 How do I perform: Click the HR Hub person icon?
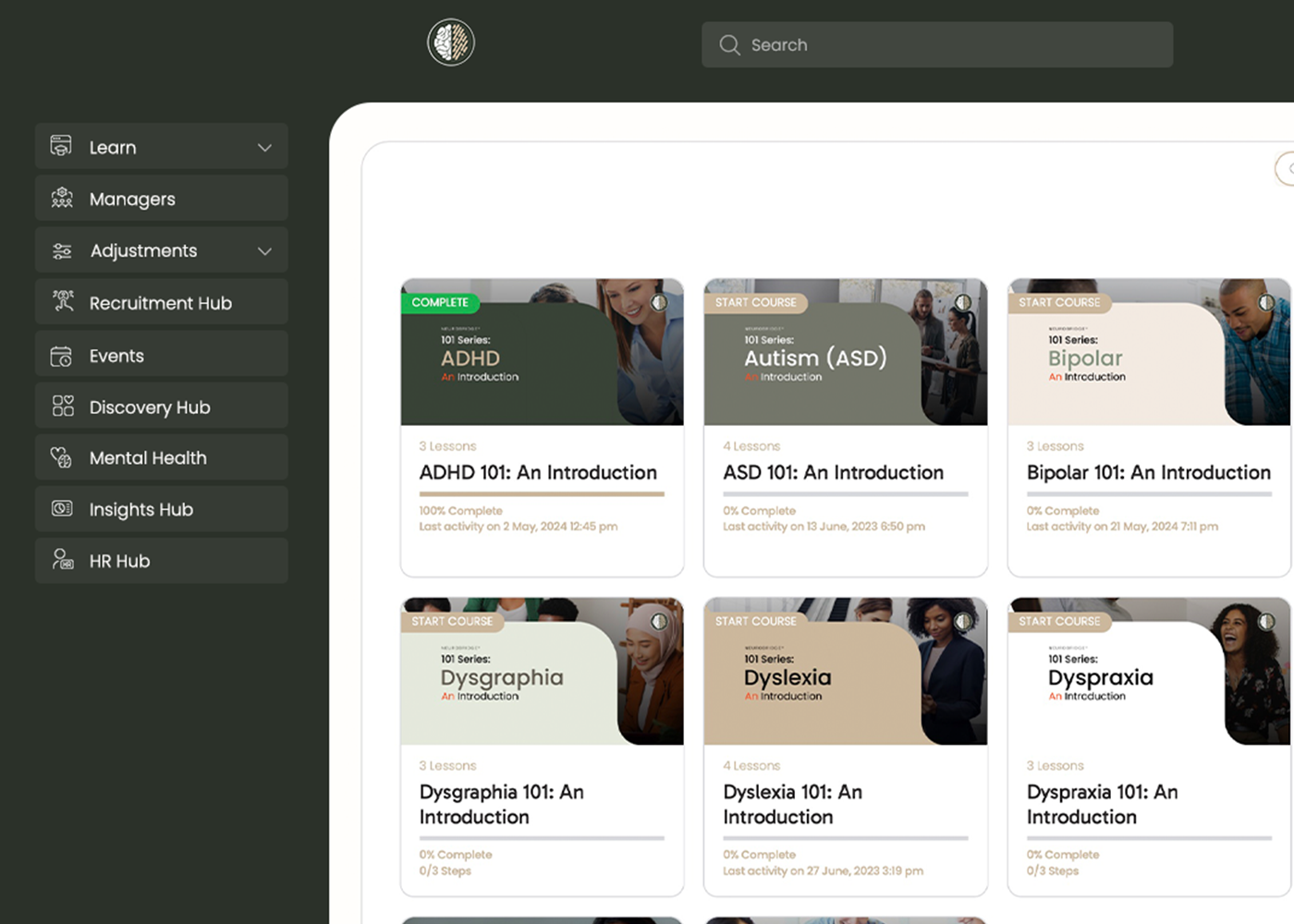pyautogui.click(x=61, y=560)
